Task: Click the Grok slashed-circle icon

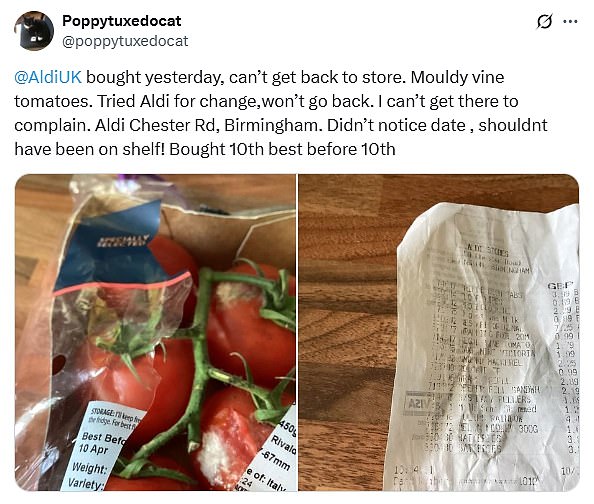Action: point(544,21)
